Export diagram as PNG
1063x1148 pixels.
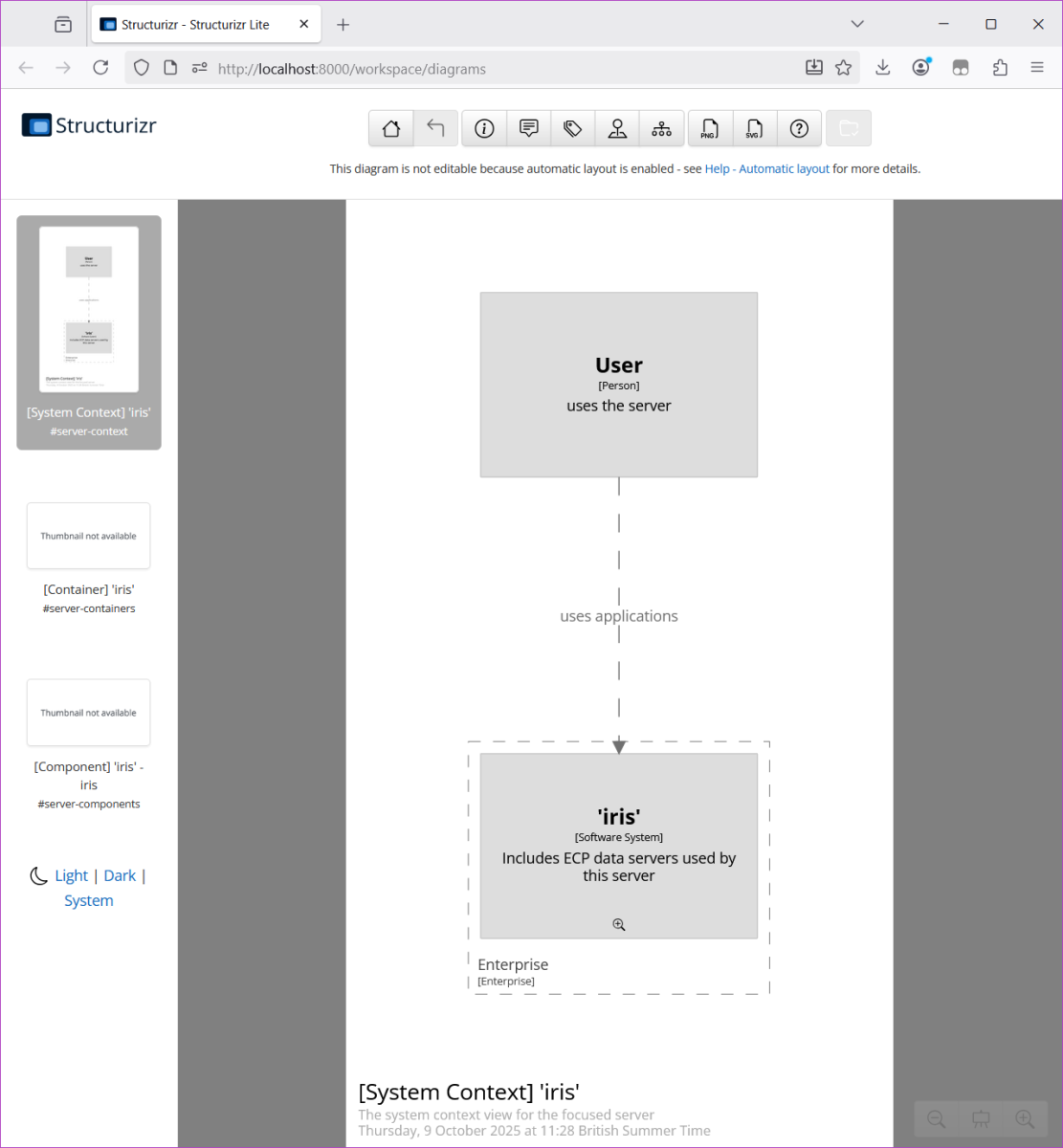point(710,128)
